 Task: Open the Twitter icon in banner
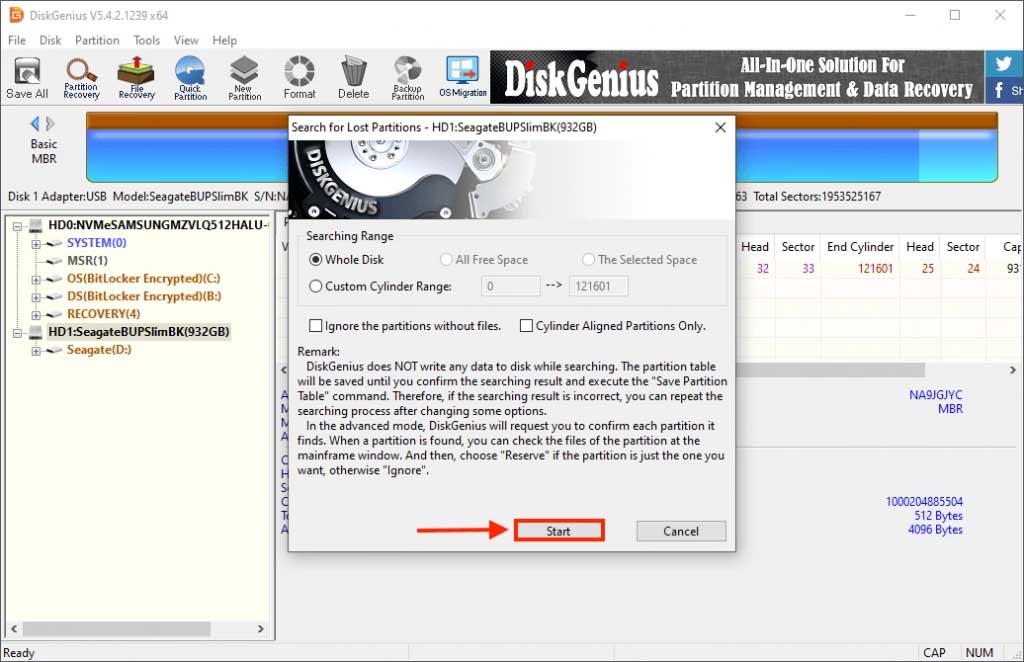click(x=1004, y=63)
